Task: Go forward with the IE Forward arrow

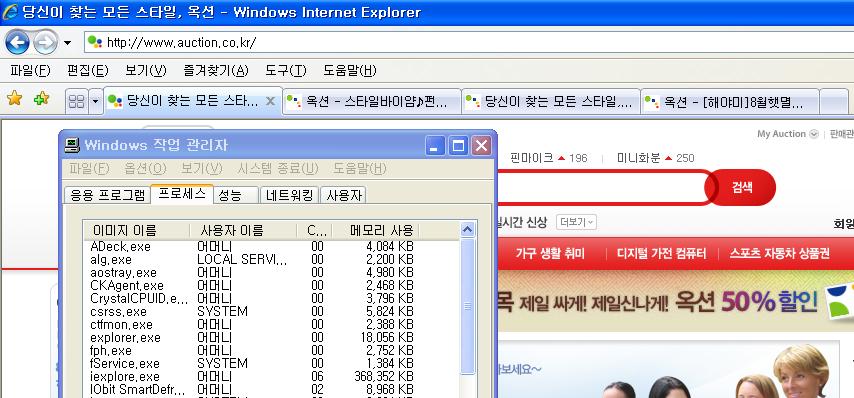Action: (45, 42)
